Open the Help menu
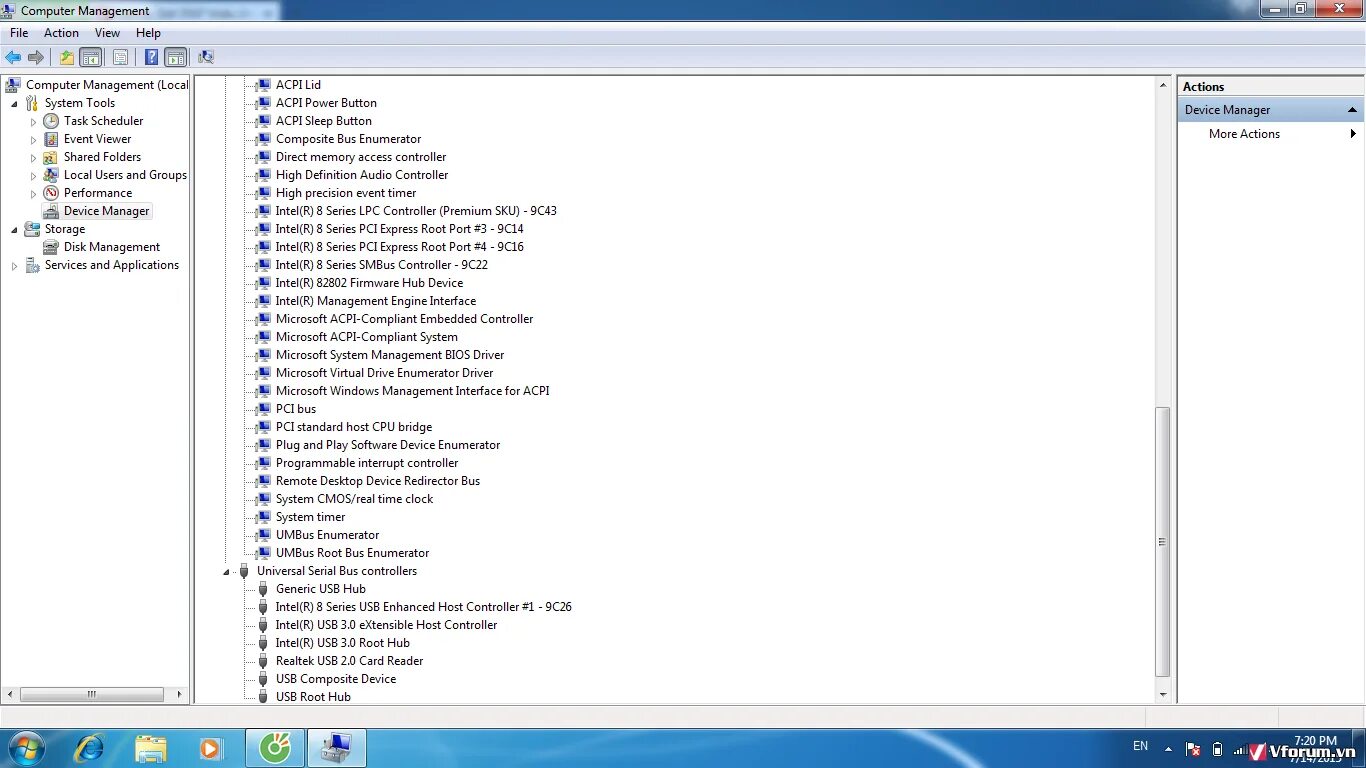The height and width of the screenshot is (768, 1366). tap(148, 33)
